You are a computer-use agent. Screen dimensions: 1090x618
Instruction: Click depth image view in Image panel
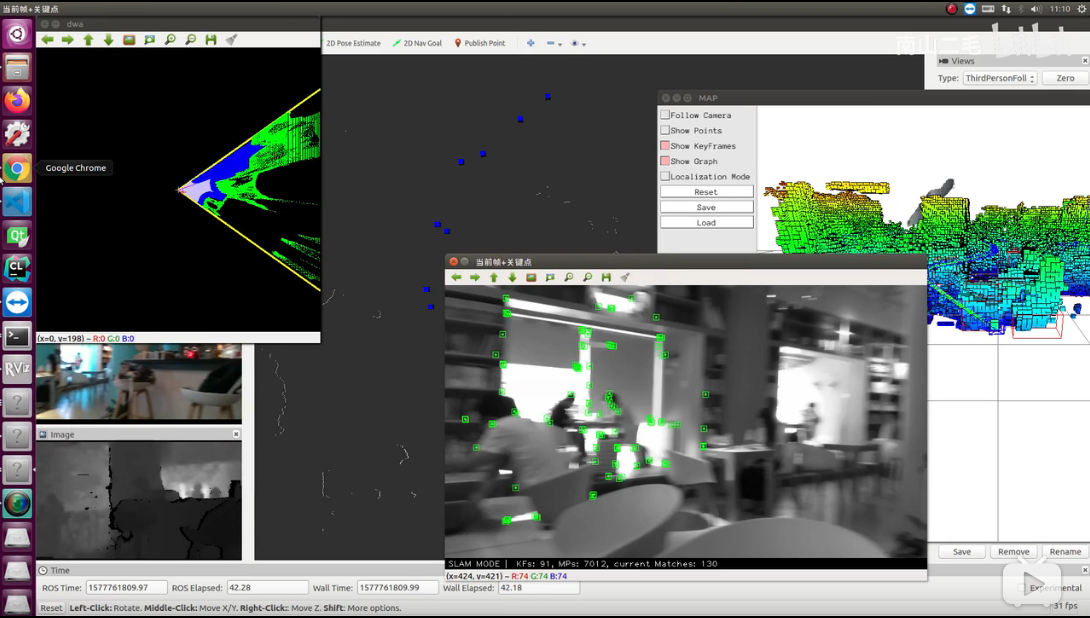139,501
